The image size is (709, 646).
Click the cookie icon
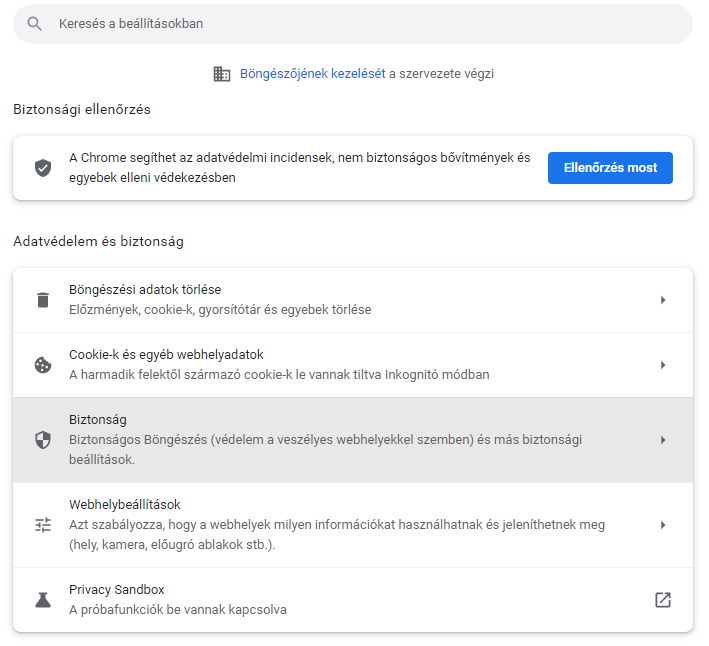pyautogui.click(x=43, y=365)
